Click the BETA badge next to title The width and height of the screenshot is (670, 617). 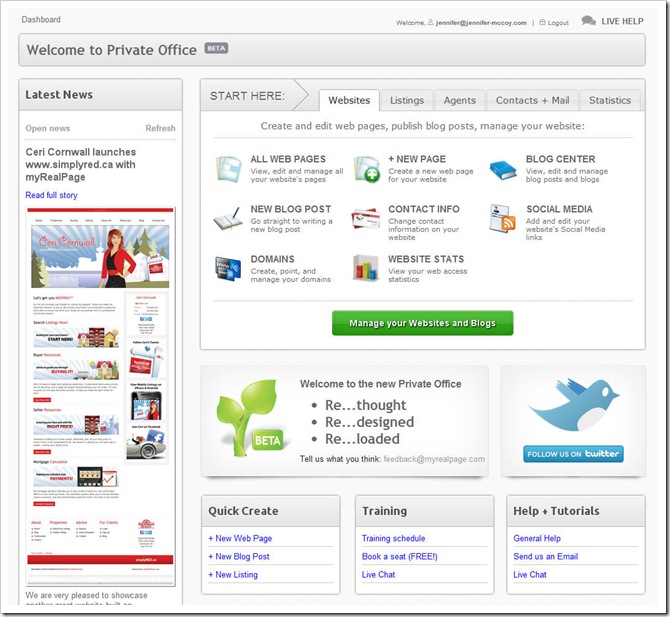(216, 48)
